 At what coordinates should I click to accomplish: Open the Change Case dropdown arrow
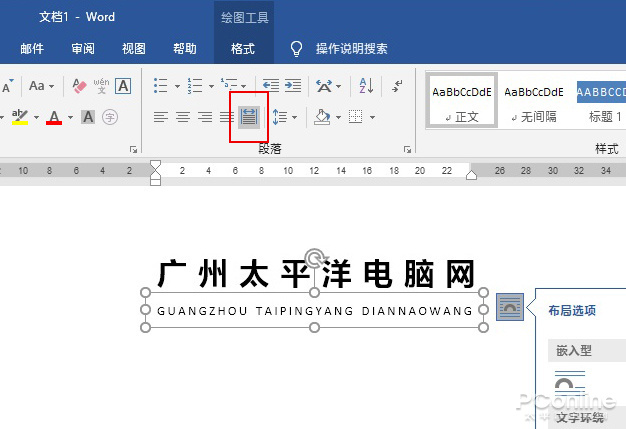point(51,86)
